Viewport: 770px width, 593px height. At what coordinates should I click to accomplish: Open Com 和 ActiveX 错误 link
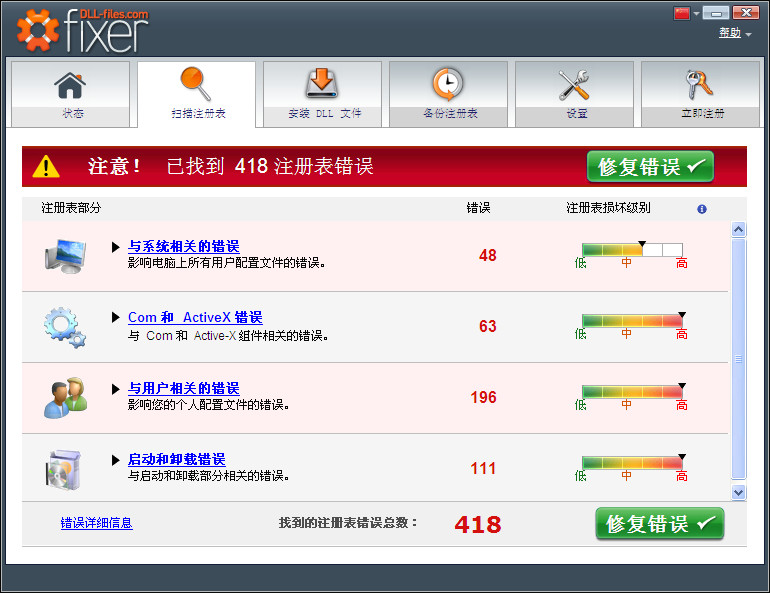[x=195, y=317]
